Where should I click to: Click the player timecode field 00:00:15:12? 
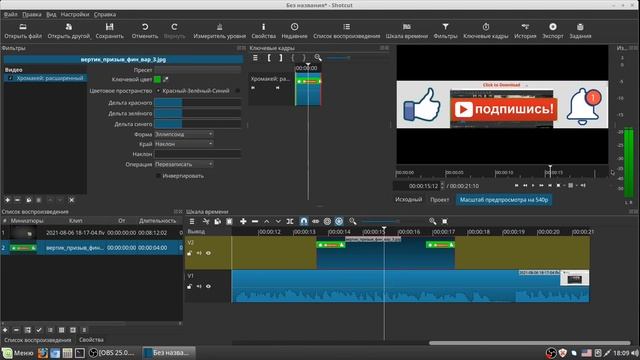click(x=419, y=186)
